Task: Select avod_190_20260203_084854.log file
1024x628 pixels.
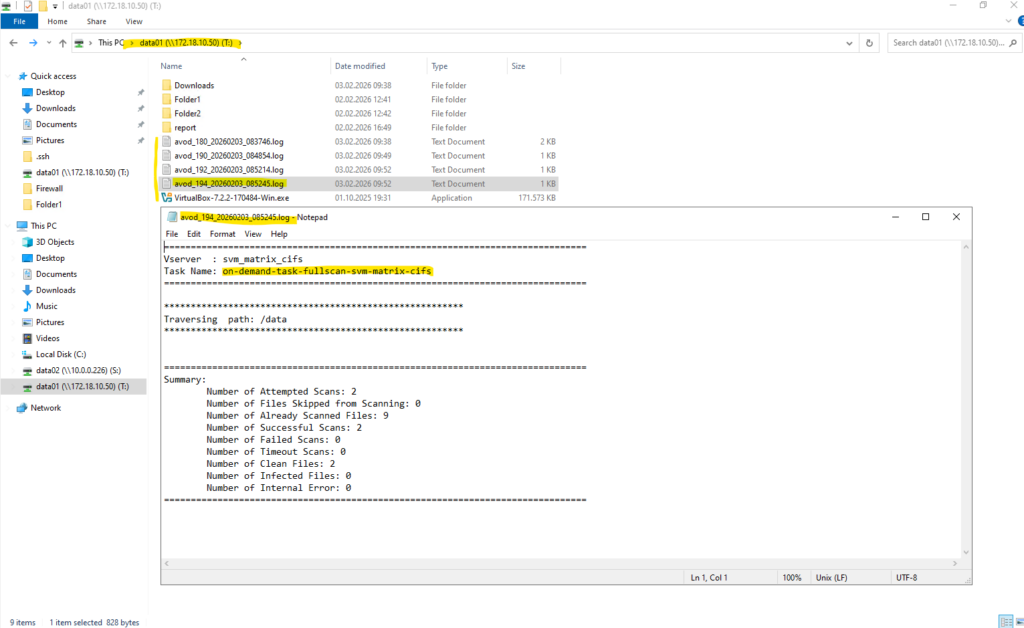Action: click(x=229, y=156)
